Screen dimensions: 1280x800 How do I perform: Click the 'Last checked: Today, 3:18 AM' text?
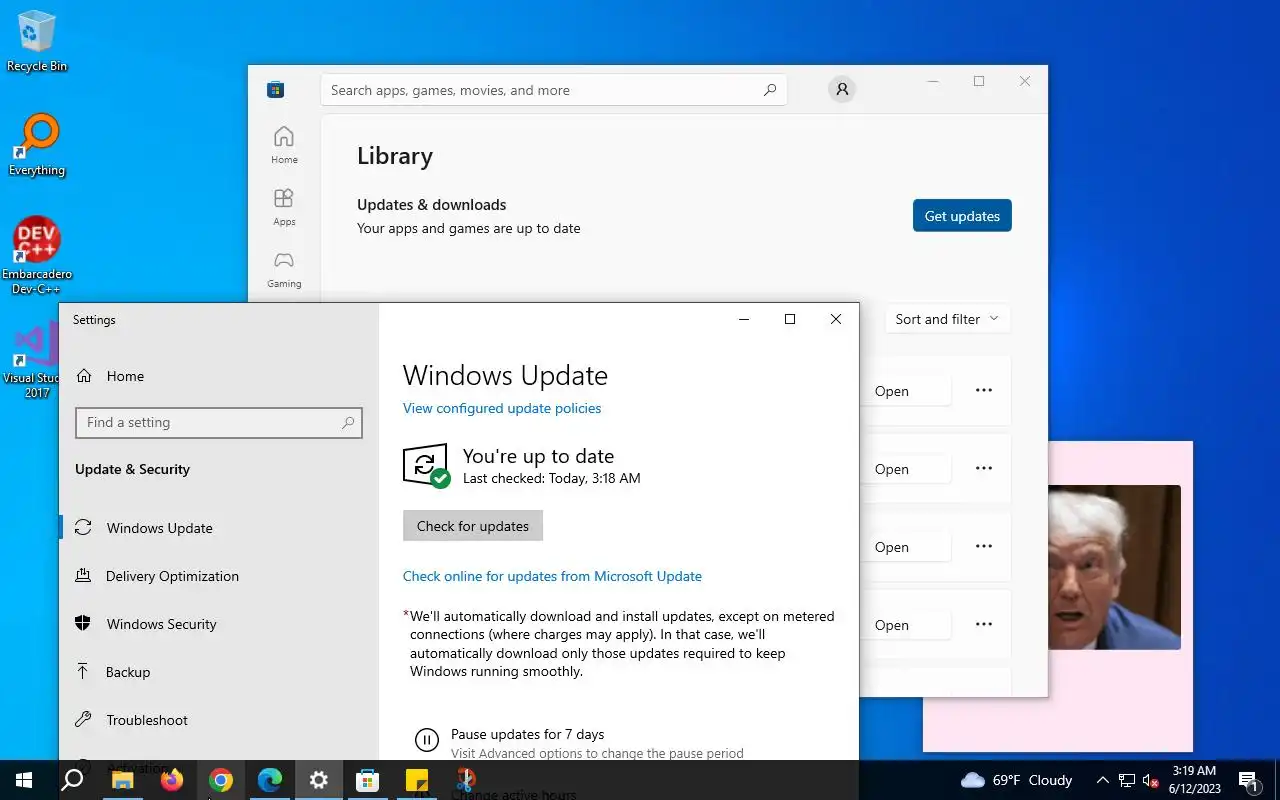(x=551, y=478)
